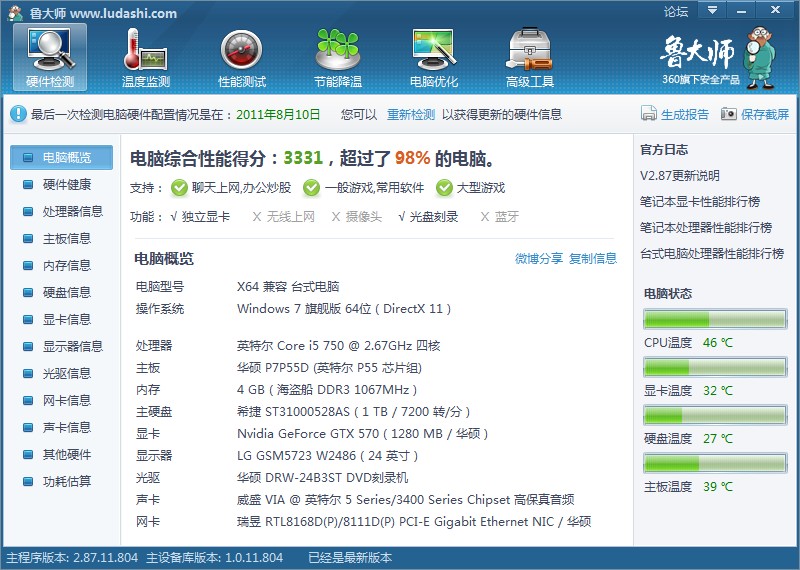The width and height of the screenshot is (800, 570).
Task: Open the 高级工具 toolbox icon
Action: (x=530, y=57)
